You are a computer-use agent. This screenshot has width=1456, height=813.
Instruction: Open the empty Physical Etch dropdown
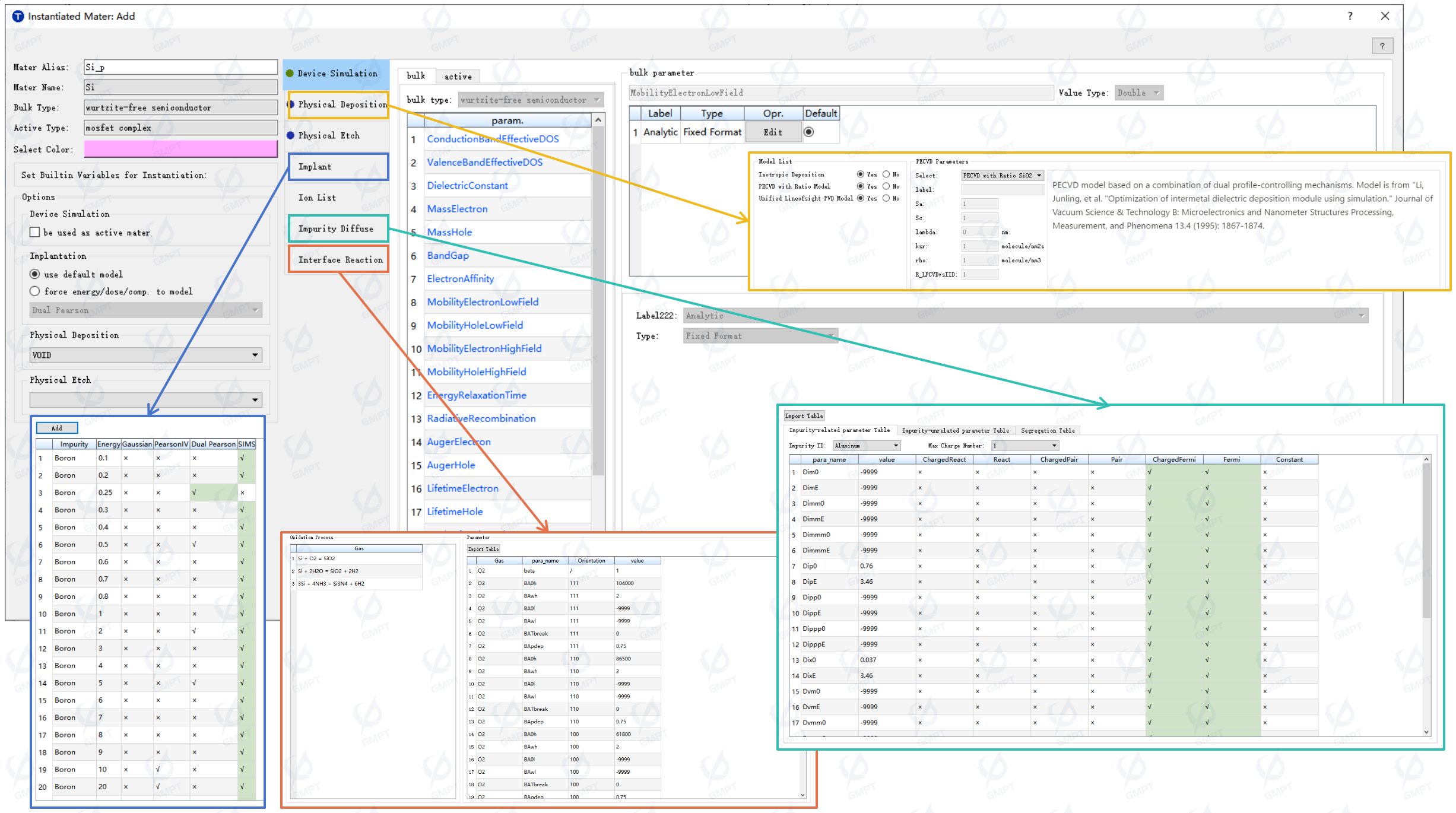click(x=146, y=399)
